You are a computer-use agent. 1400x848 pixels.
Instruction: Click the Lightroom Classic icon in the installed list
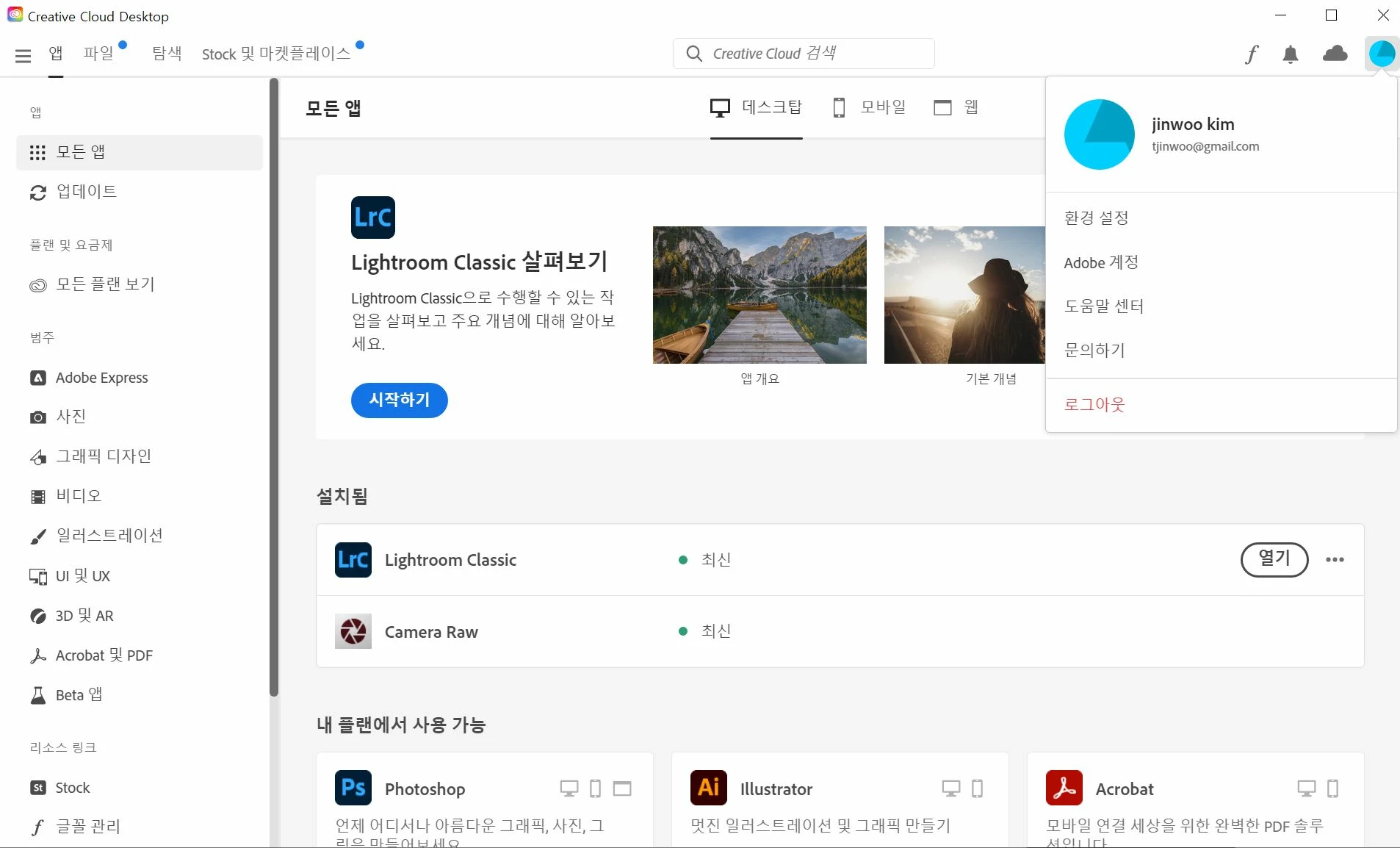(x=353, y=560)
